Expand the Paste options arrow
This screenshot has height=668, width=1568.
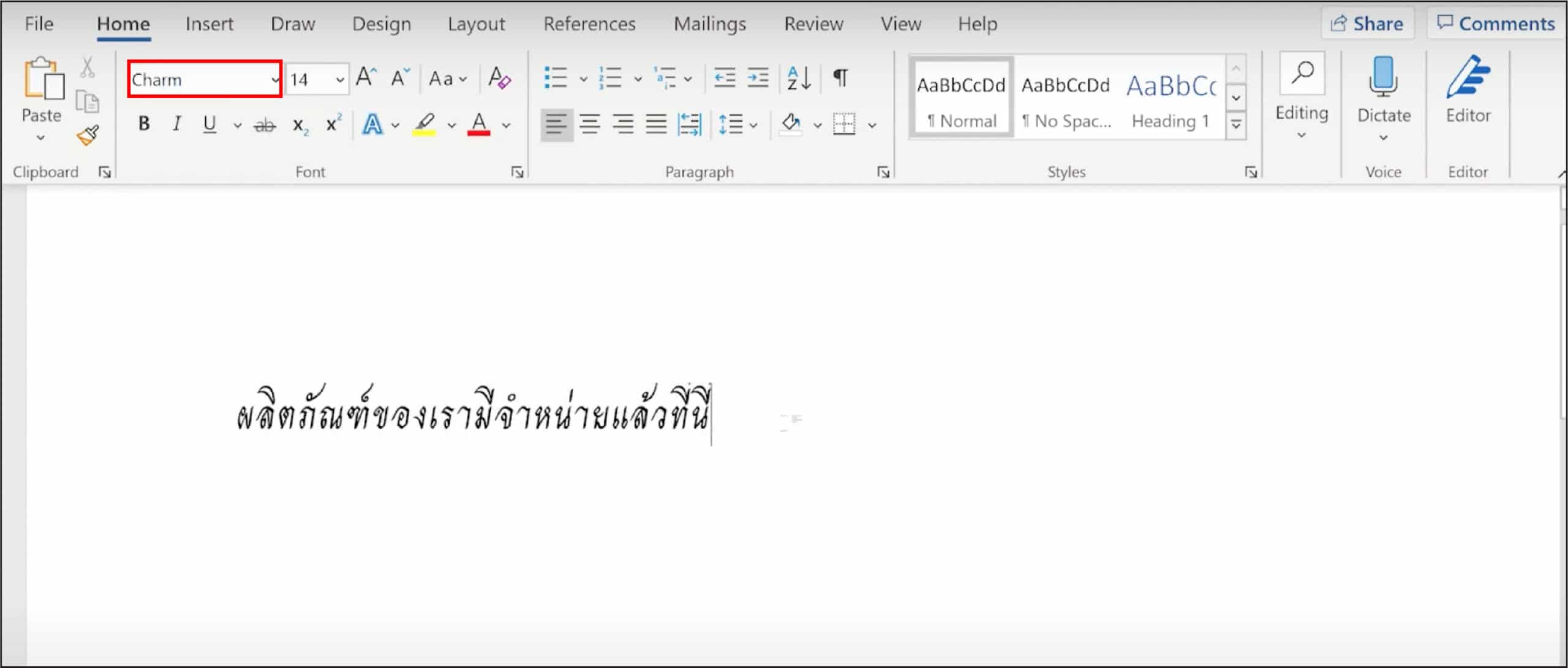[40, 138]
